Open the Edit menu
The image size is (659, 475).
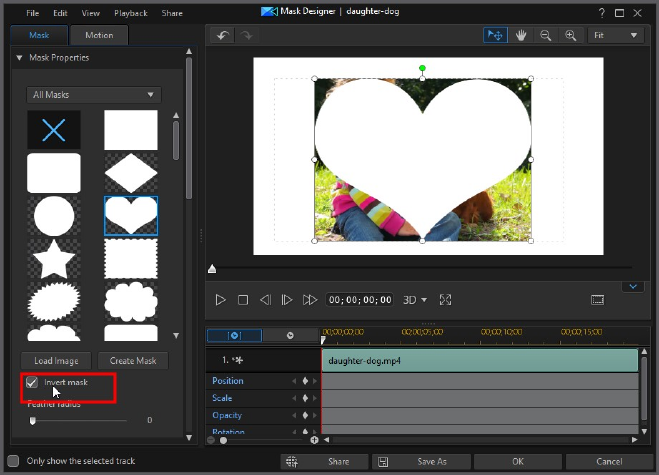(60, 13)
